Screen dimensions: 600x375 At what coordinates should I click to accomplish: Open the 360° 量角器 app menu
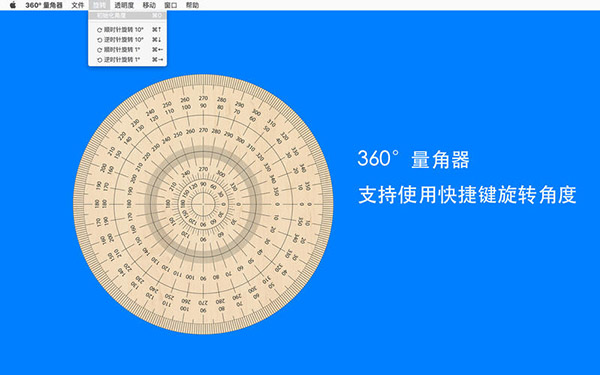44,5
